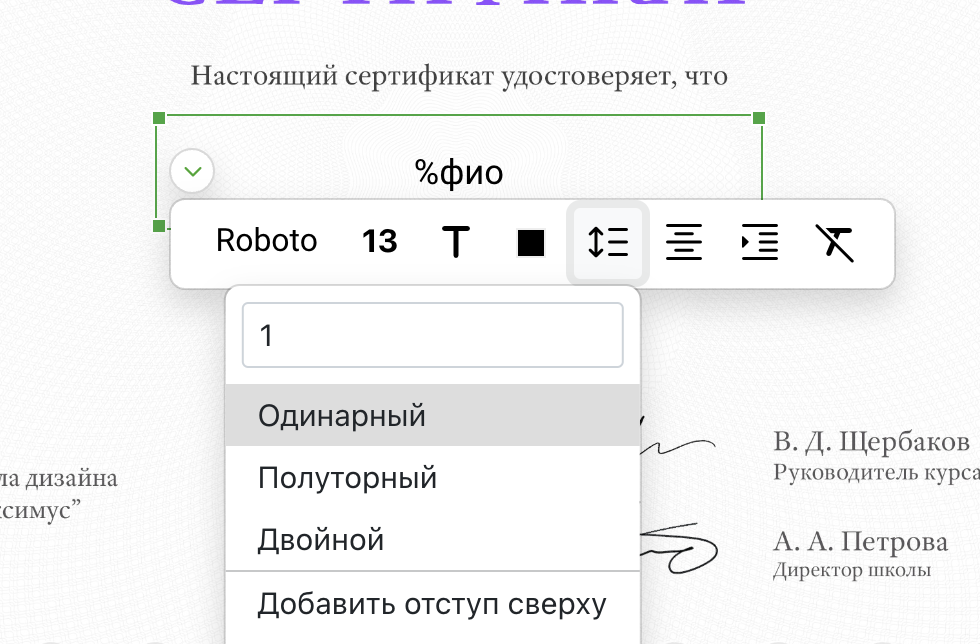Open the font size 13 selector
980x644 pixels.
coord(379,241)
